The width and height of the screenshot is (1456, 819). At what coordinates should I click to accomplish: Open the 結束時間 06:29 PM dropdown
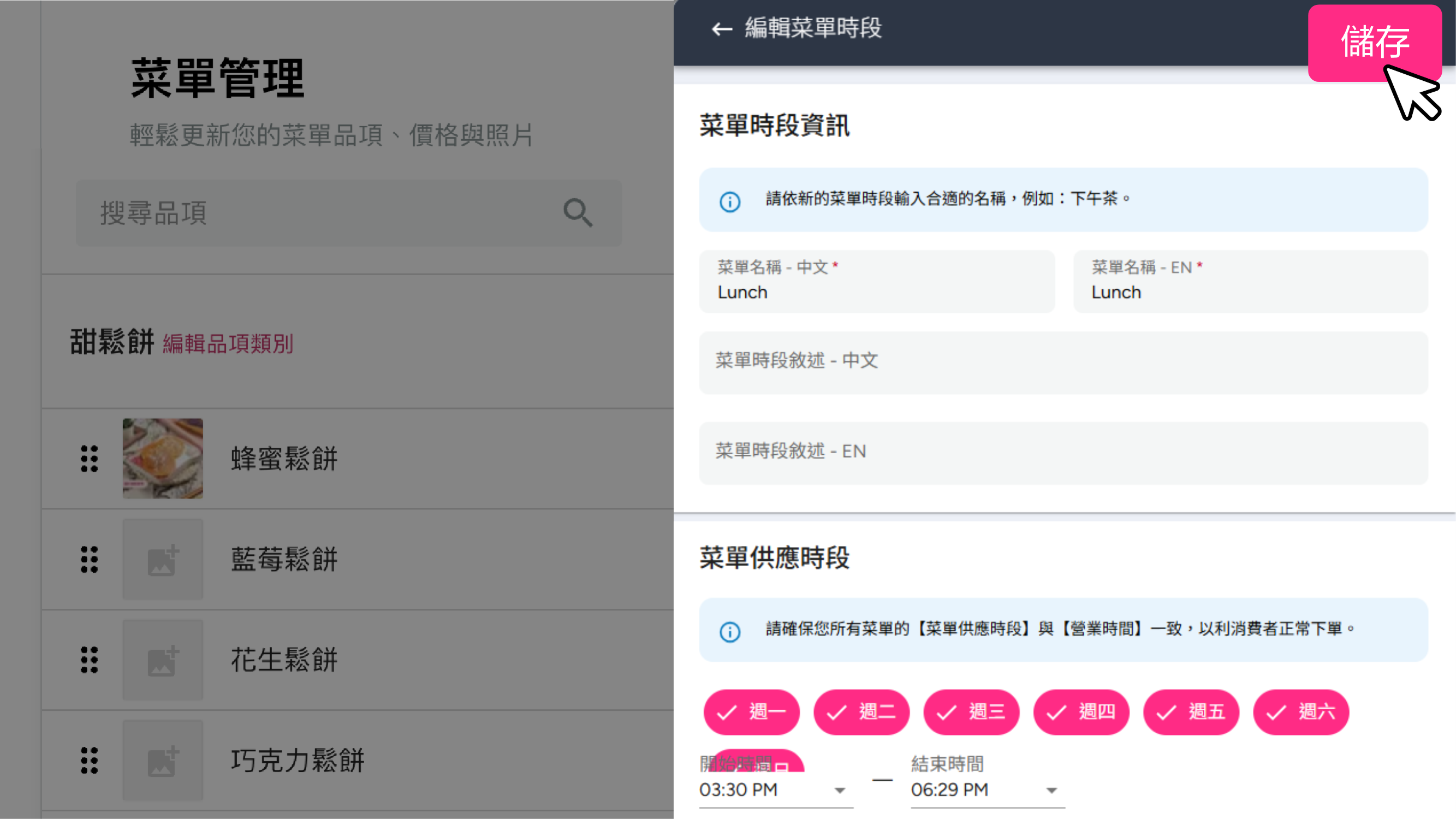click(x=988, y=789)
